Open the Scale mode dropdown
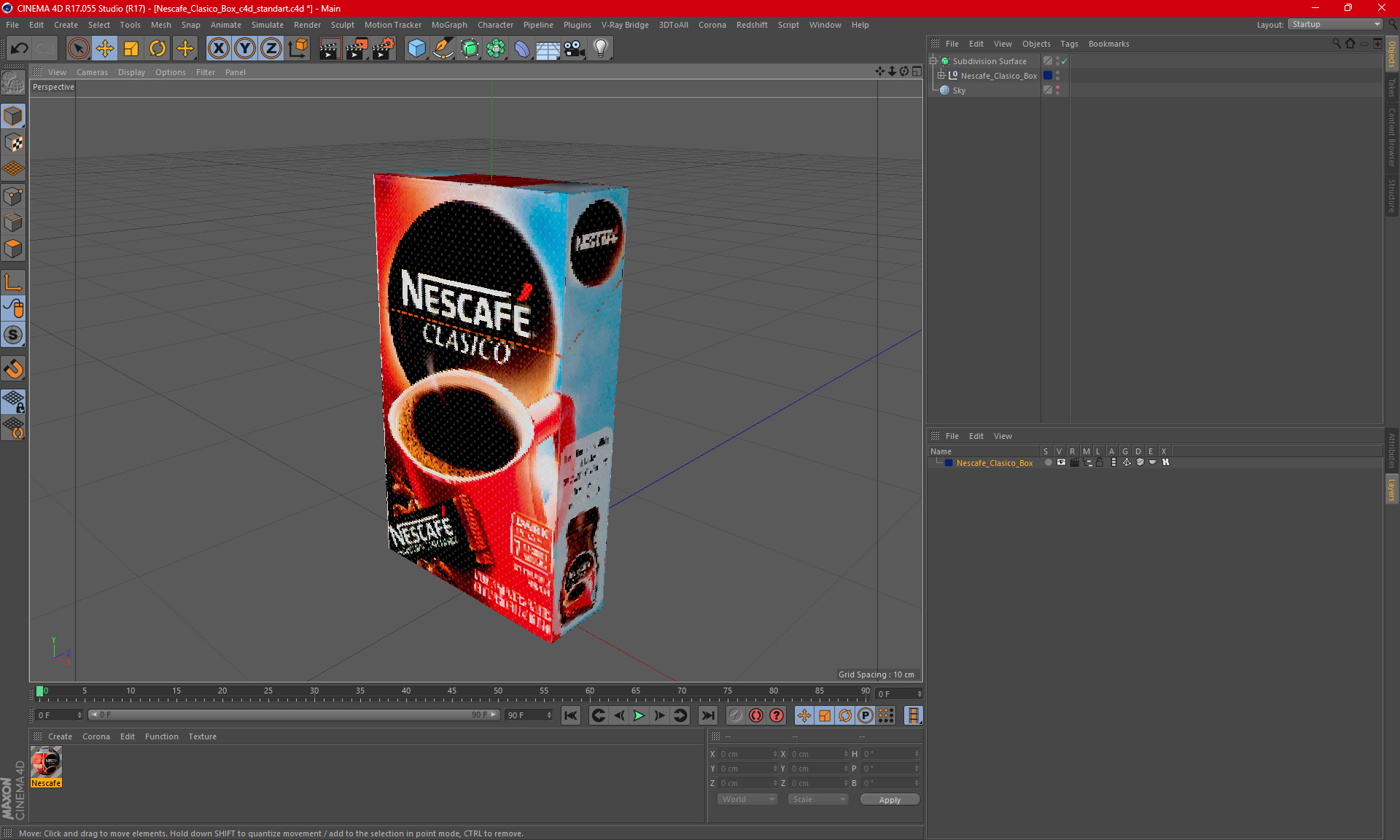This screenshot has height=840, width=1400. pos(818,799)
